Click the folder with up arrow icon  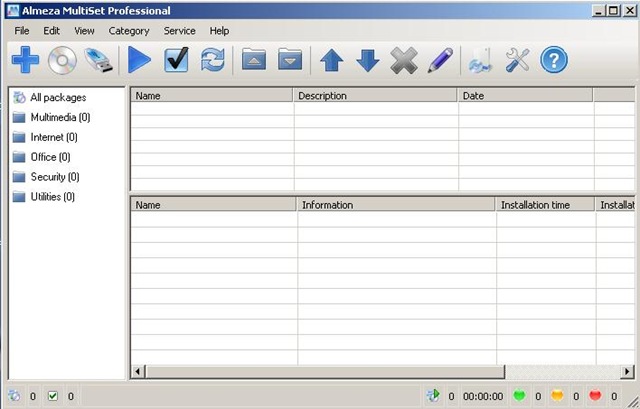tap(253, 60)
